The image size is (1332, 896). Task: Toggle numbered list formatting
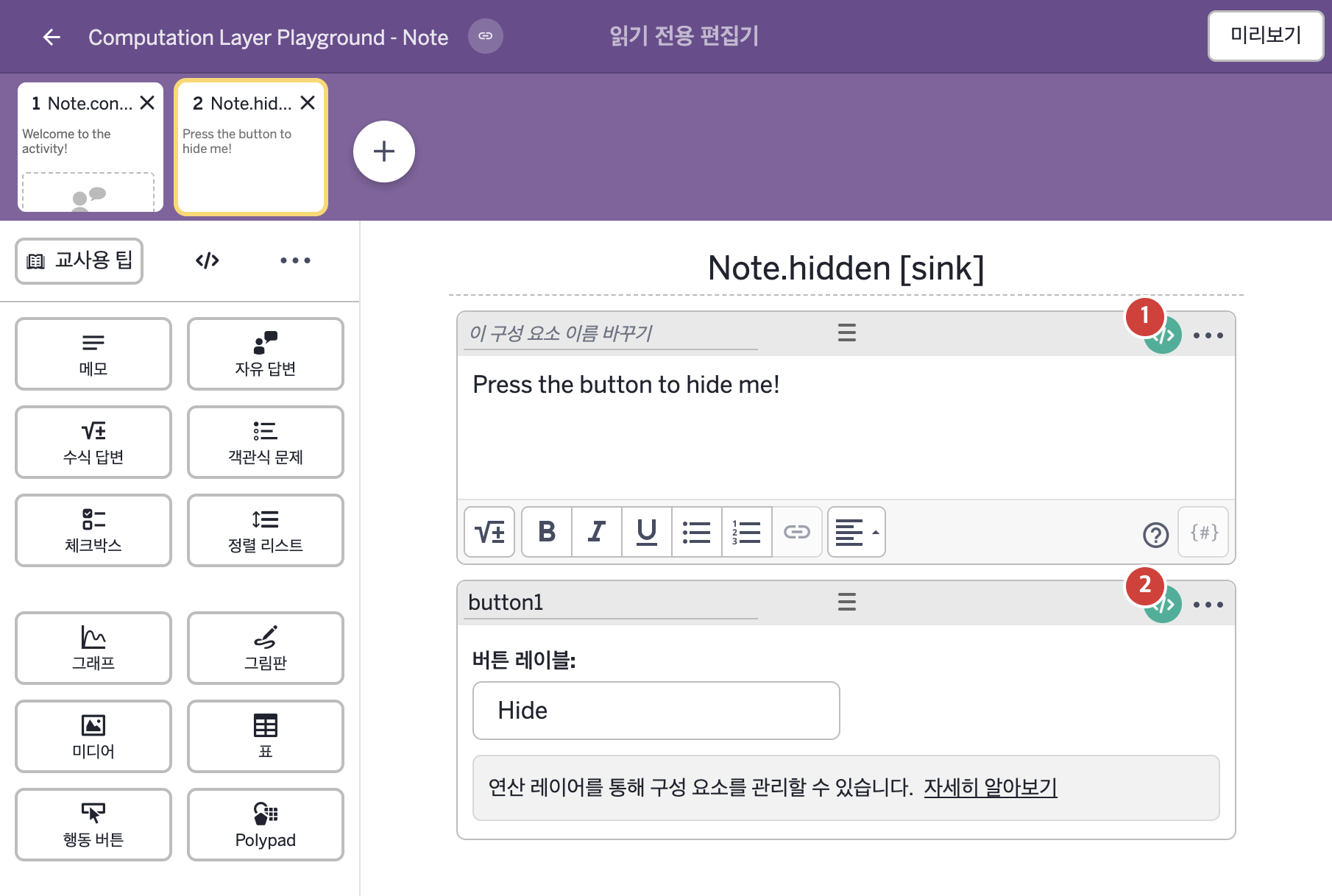747,532
